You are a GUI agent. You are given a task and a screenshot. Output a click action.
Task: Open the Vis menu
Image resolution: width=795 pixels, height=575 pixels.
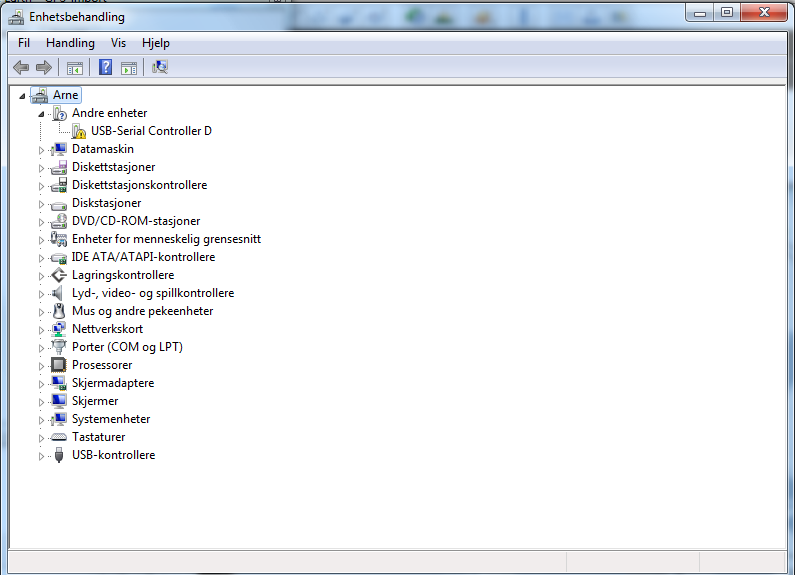click(x=118, y=43)
